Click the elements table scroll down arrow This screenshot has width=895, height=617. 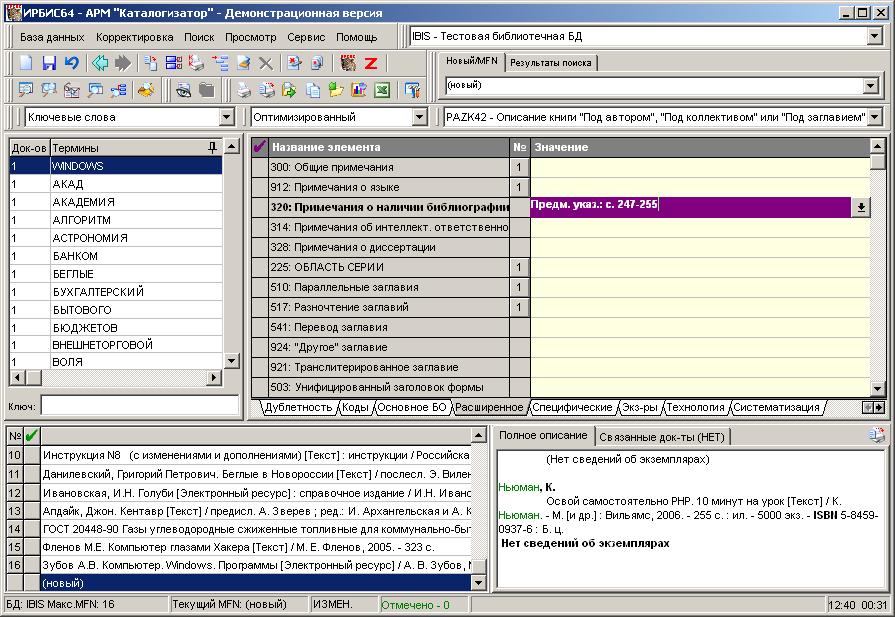click(x=878, y=389)
